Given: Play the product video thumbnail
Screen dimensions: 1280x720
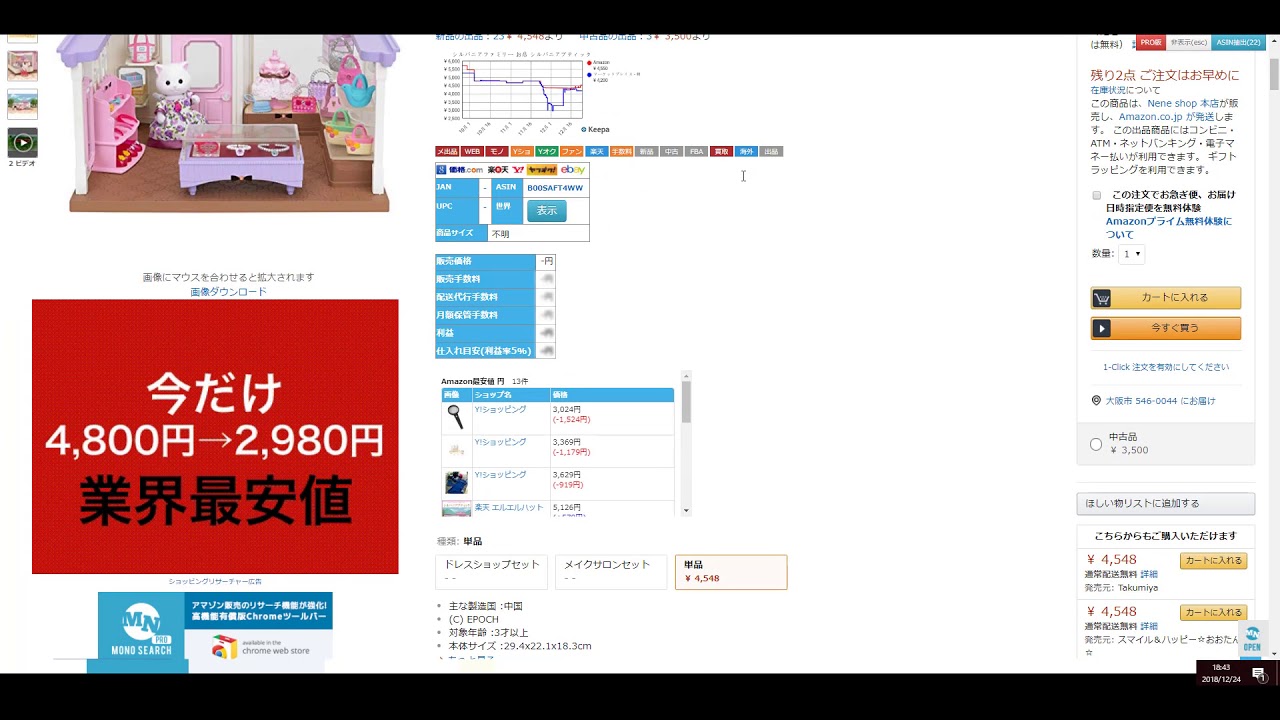Looking at the screenshot, I should pos(22,143).
